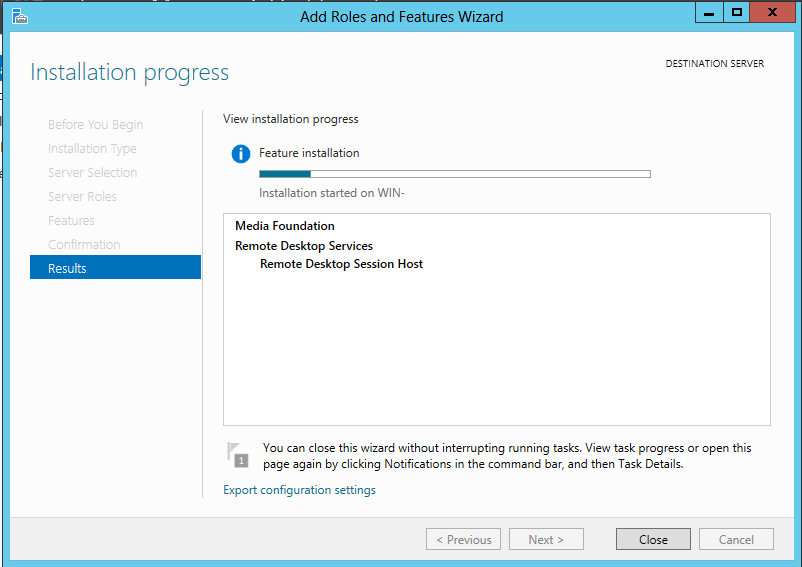The width and height of the screenshot is (802, 567).
Task: Click the Previous button
Action: pyautogui.click(x=463, y=539)
